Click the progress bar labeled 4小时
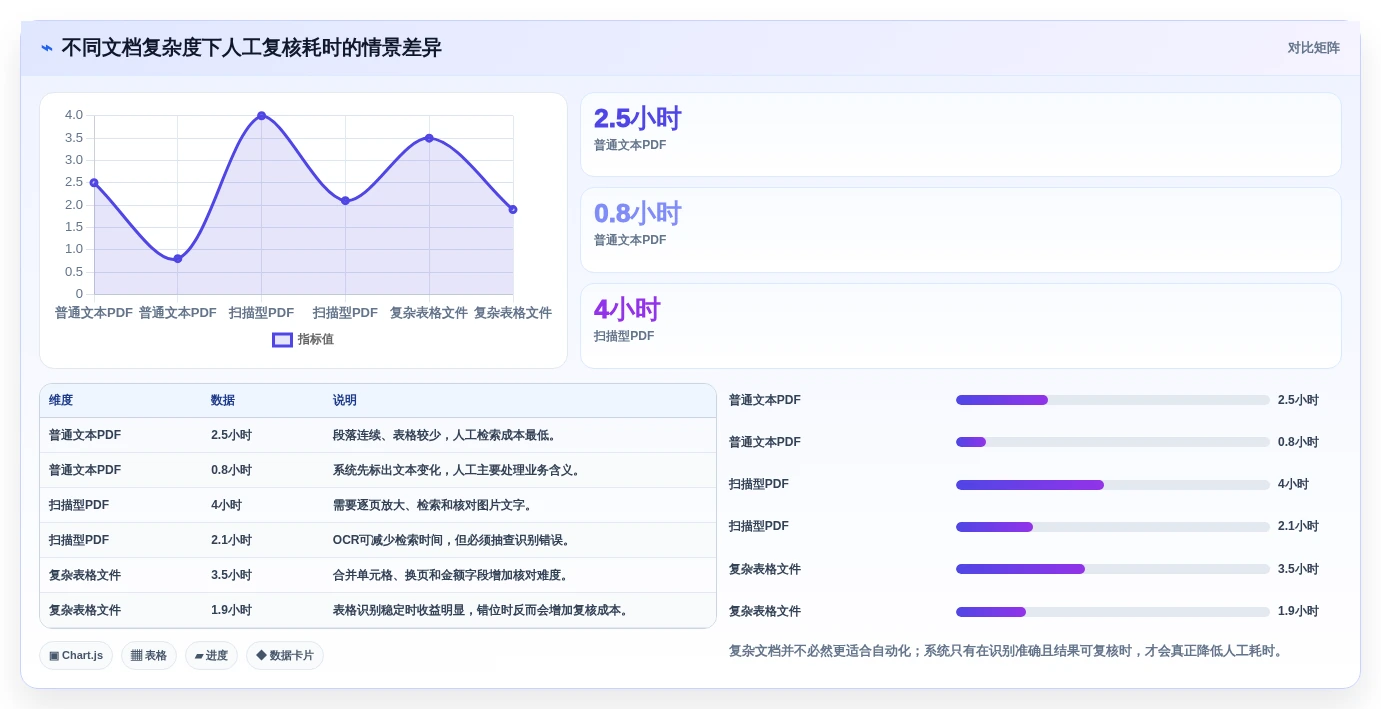This screenshot has height=709, width=1381. (1112, 485)
